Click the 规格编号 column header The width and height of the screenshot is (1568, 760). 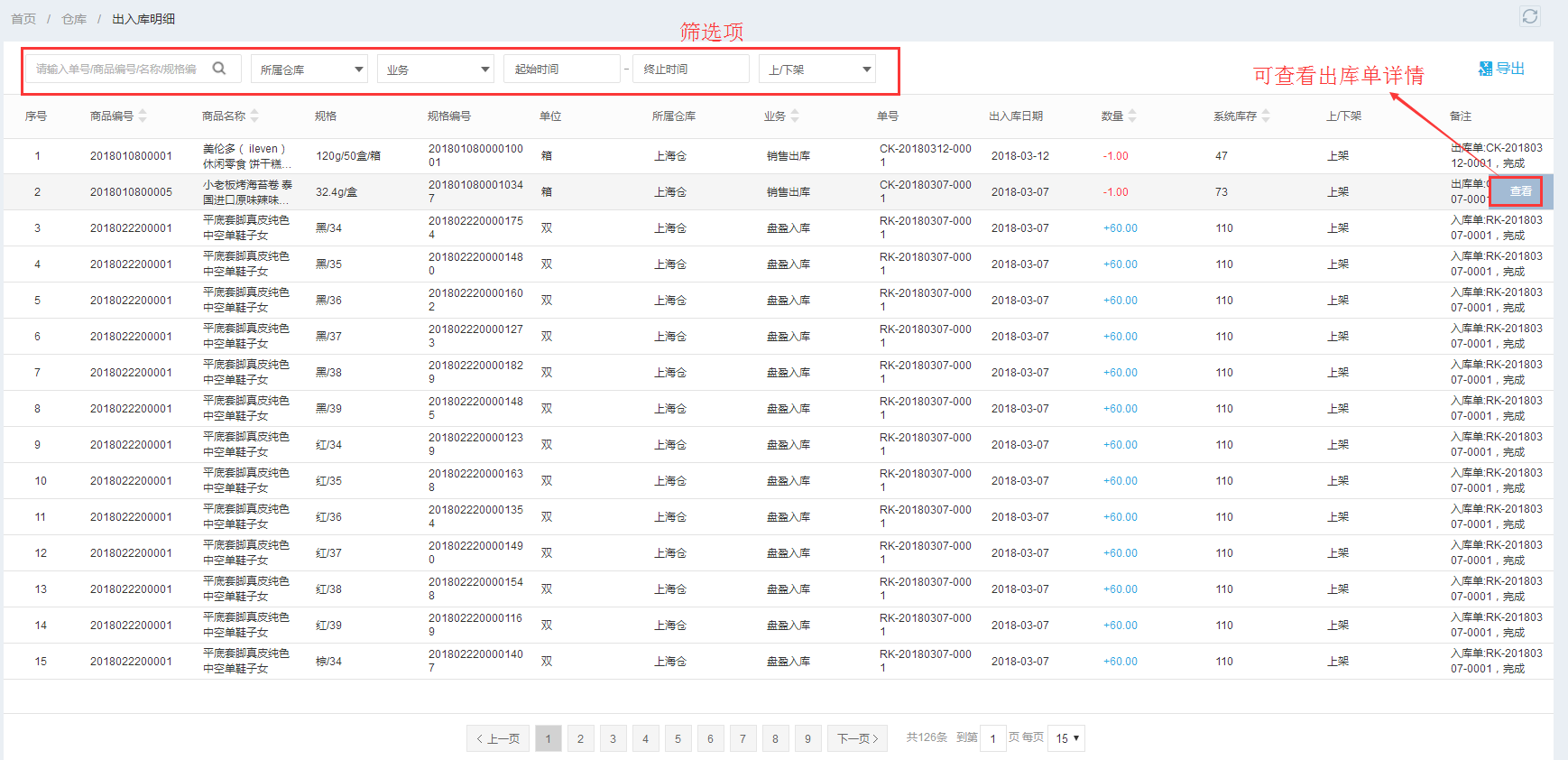pyautogui.click(x=449, y=116)
